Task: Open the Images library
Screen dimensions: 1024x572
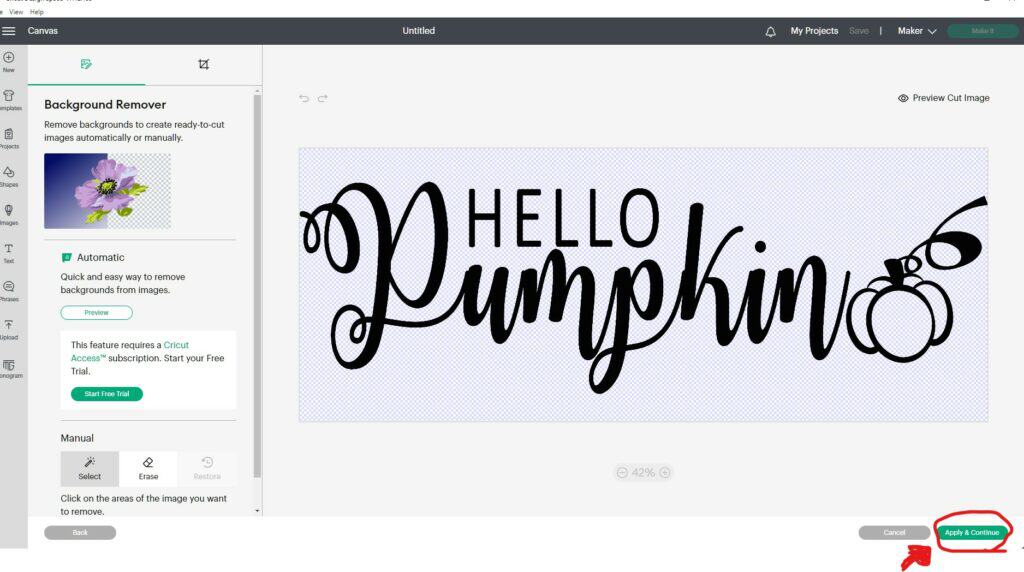Action: click(x=9, y=215)
